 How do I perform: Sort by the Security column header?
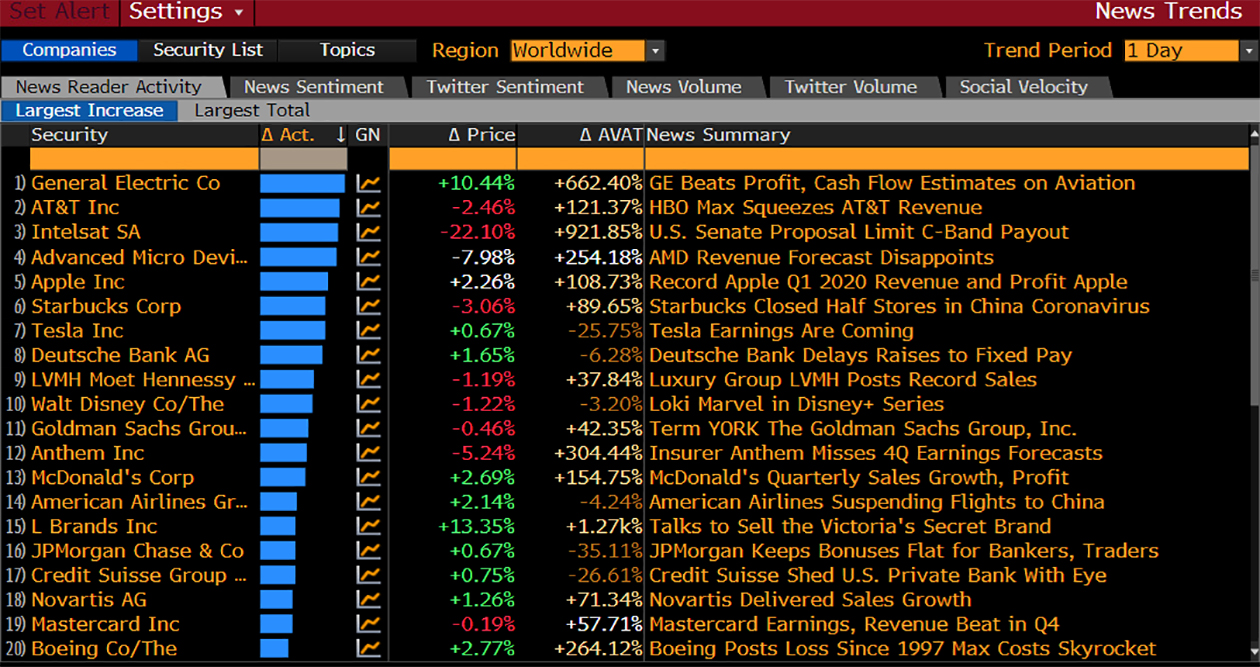click(x=69, y=135)
